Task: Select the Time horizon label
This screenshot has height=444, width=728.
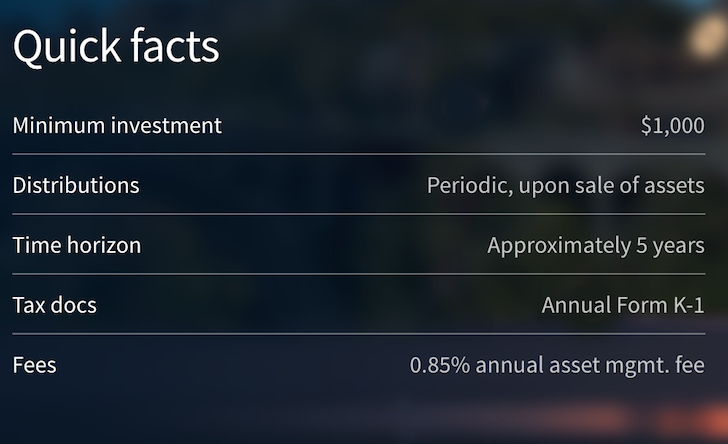Action: click(x=77, y=245)
